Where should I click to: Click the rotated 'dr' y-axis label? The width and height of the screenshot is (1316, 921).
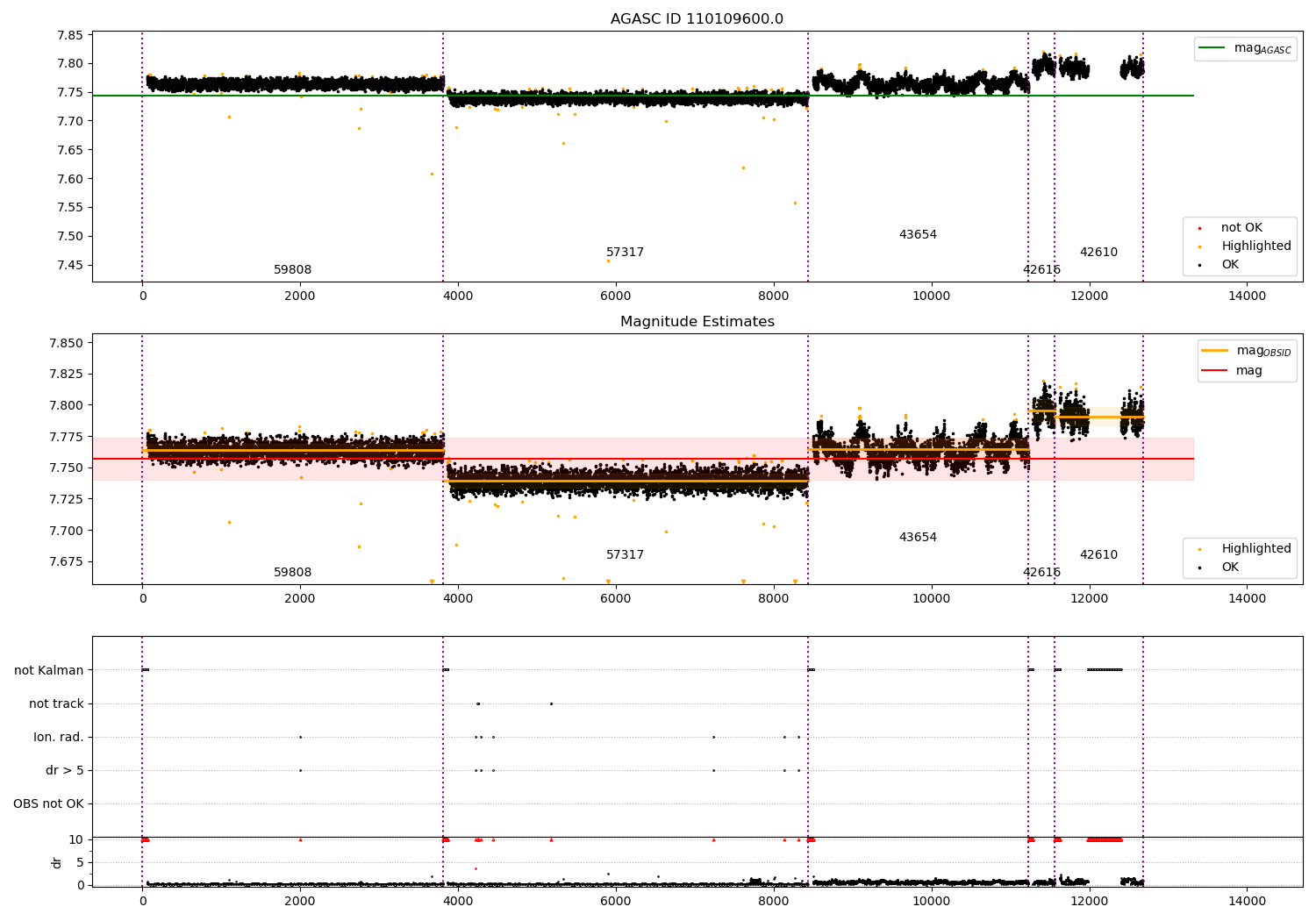click(x=57, y=862)
